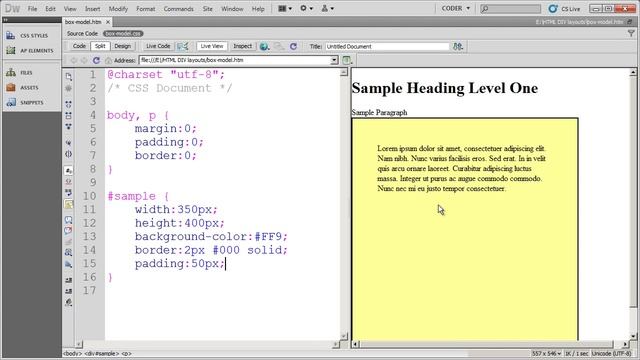
Task: Click code pane vertical scrollbar down arrow
Action: 344,336
